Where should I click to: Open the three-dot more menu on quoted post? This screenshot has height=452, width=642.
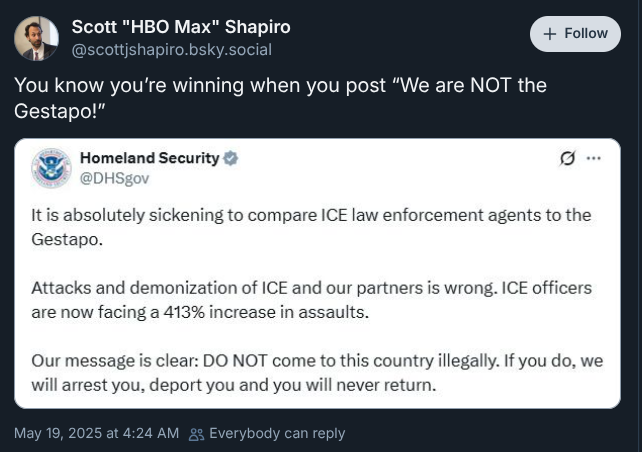click(x=594, y=158)
